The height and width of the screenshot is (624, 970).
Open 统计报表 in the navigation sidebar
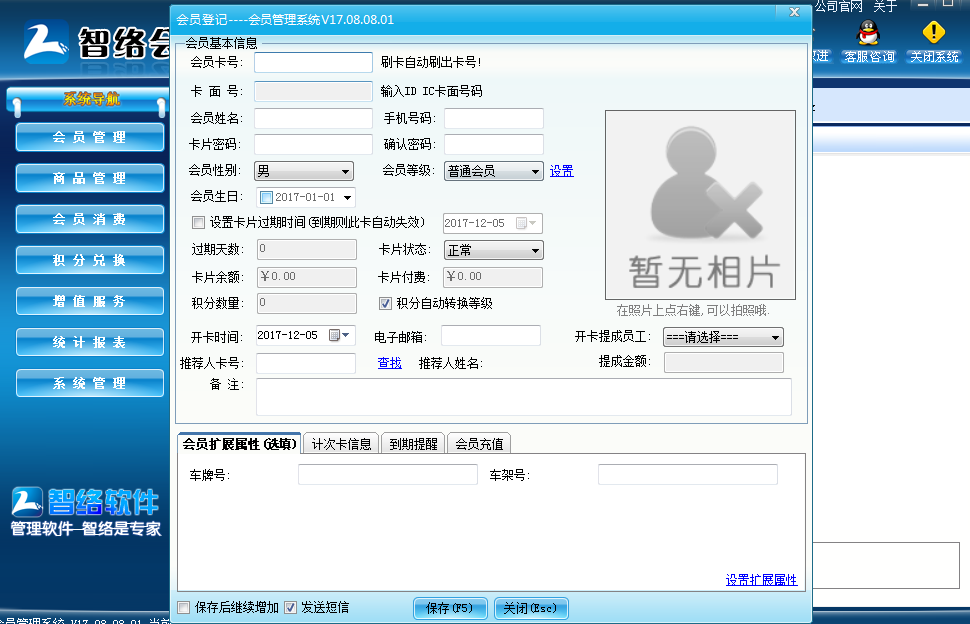(x=89, y=342)
